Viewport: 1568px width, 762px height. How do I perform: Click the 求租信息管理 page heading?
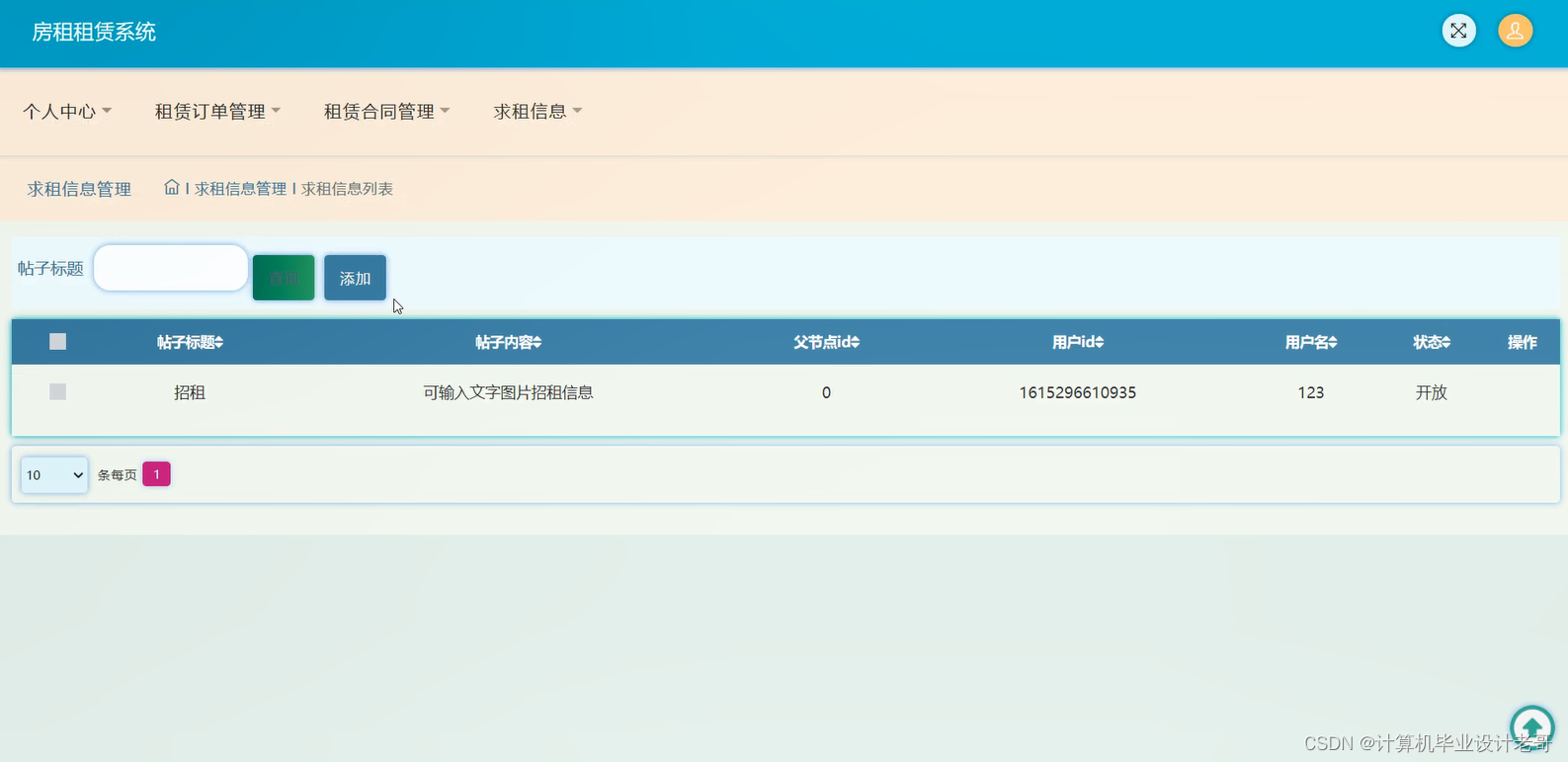point(79,189)
